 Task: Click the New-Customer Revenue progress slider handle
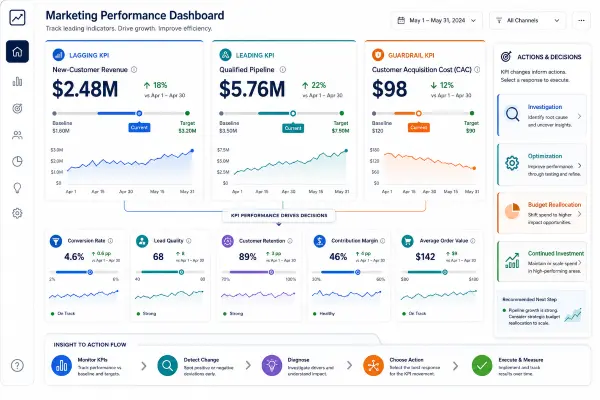(139, 113)
